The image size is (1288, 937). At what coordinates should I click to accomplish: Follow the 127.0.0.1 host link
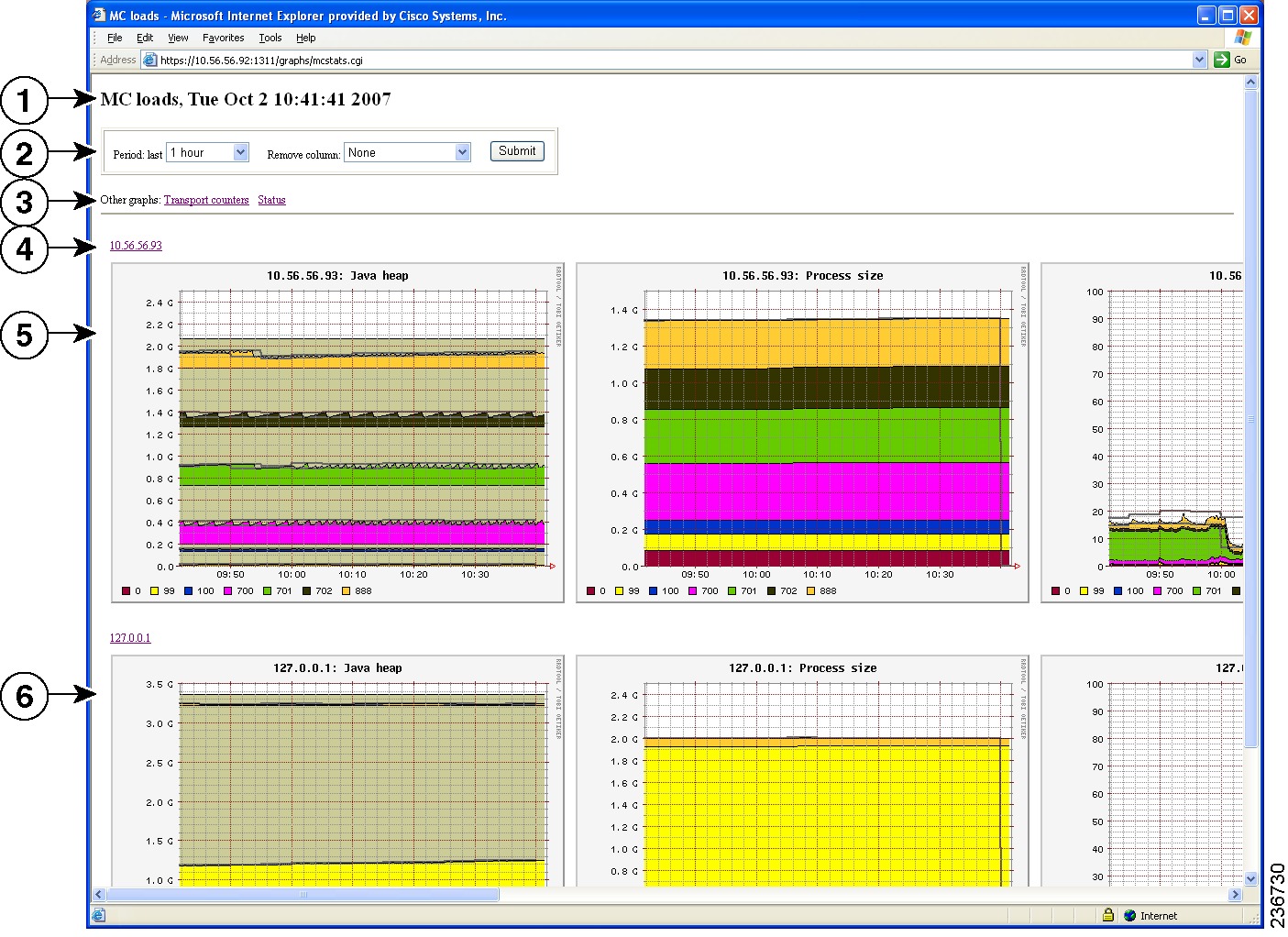[x=130, y=638]
